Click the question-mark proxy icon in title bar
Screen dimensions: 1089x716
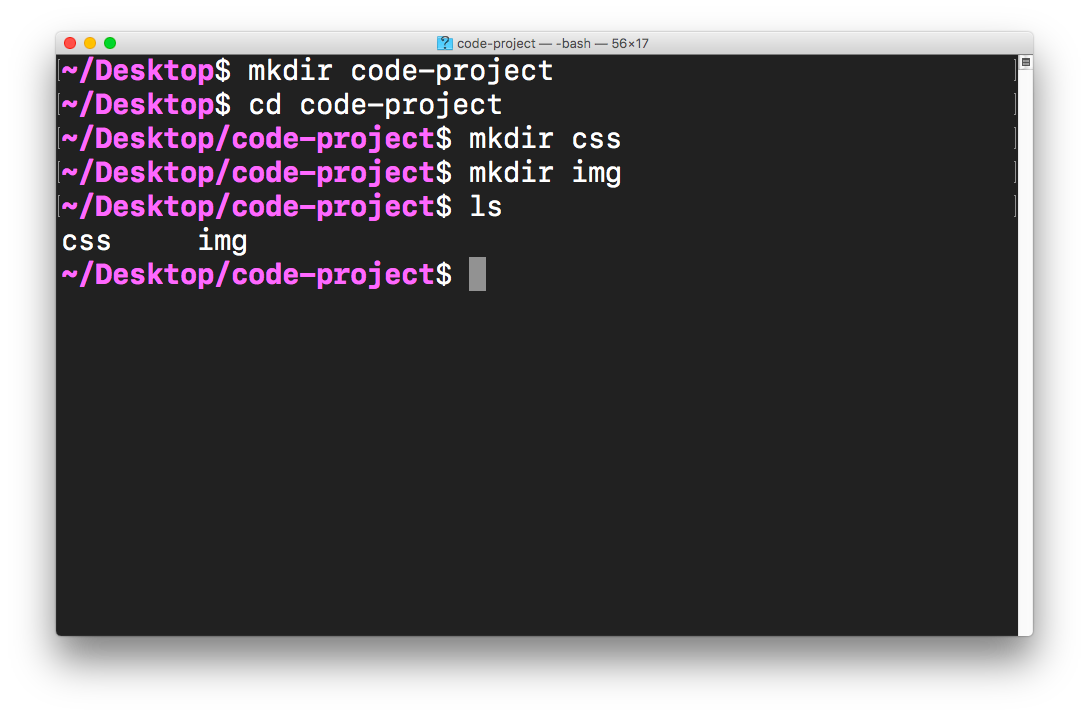(443, 43)
